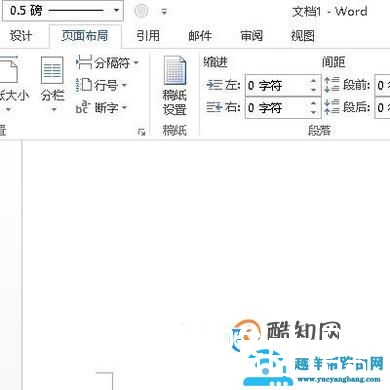
Task: Click the 分栏 columns icon
Action: pyautogui.click(x=52, y=70)
